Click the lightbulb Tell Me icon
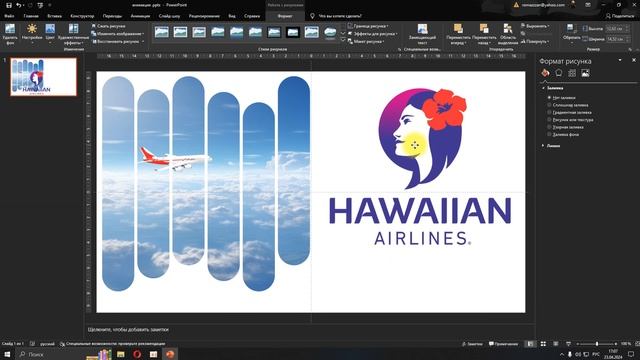 pos(312,16)
